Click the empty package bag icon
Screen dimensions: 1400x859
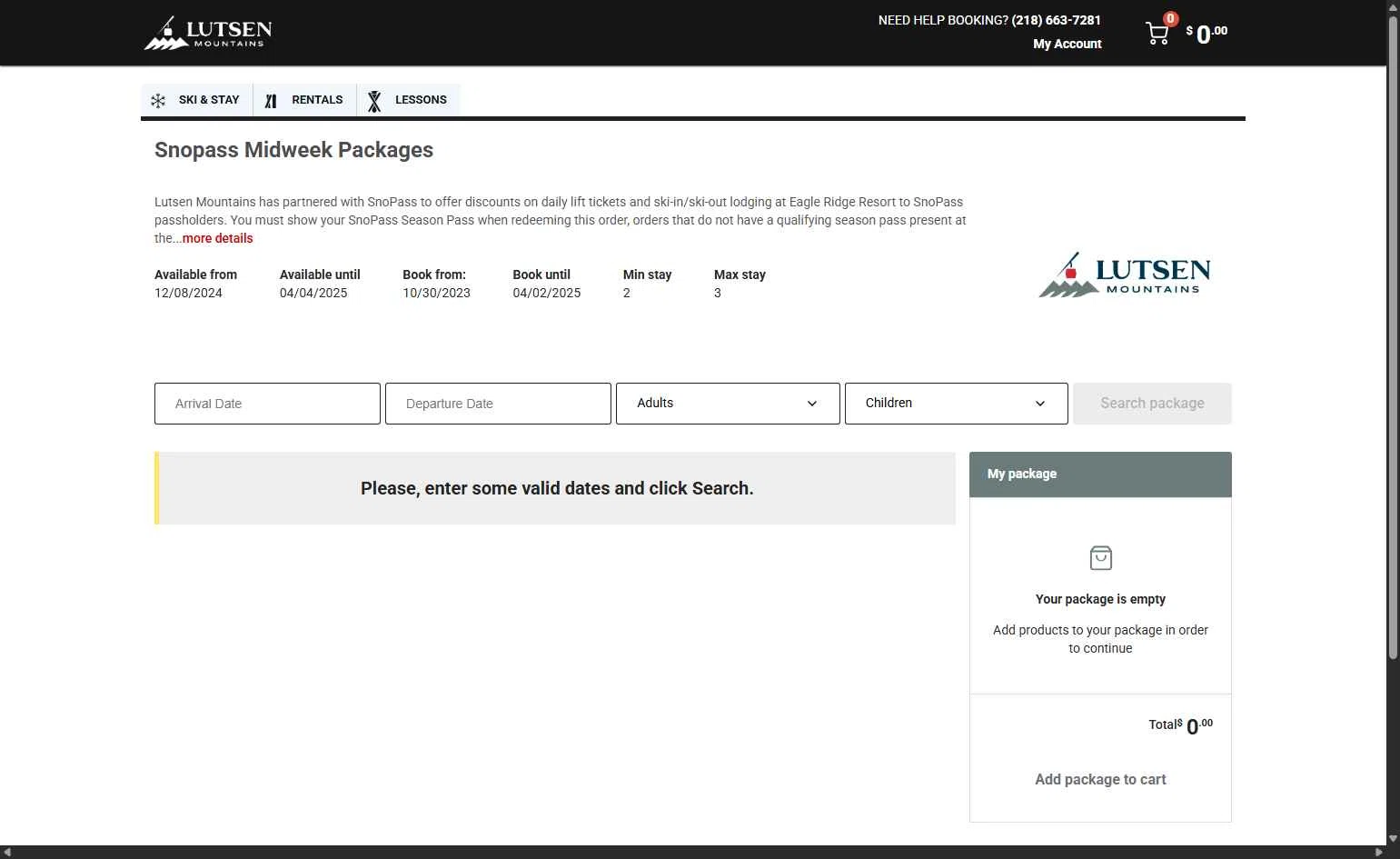point(1100,557)
